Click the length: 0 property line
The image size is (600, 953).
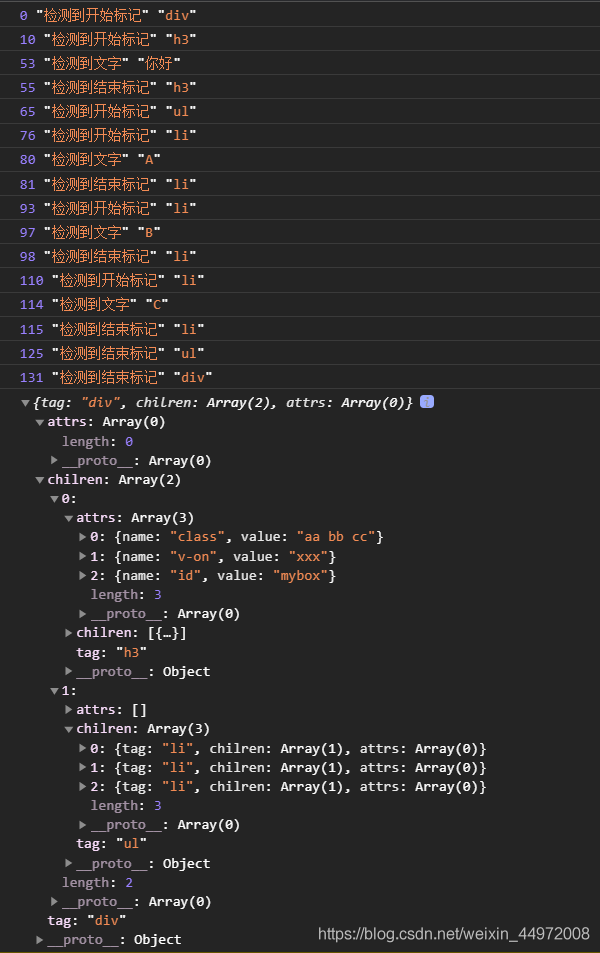click(x=97, y=441)
